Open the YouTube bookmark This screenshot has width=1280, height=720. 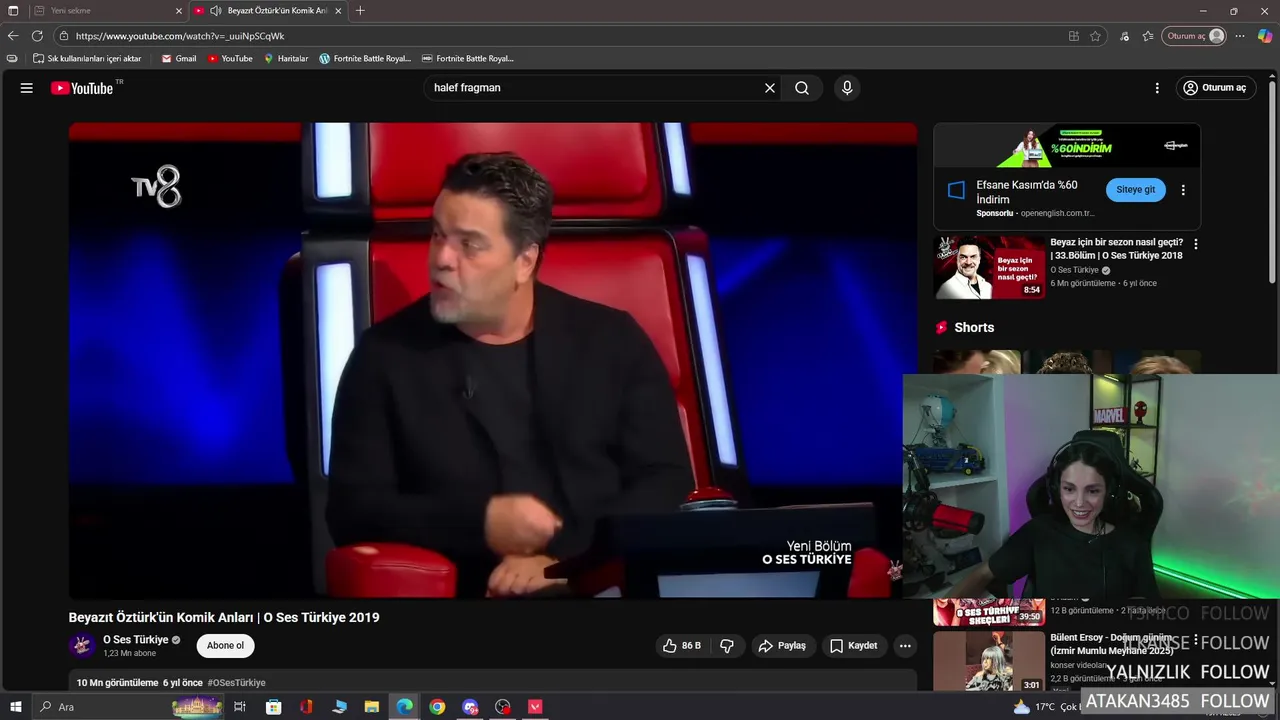[230, 59]
